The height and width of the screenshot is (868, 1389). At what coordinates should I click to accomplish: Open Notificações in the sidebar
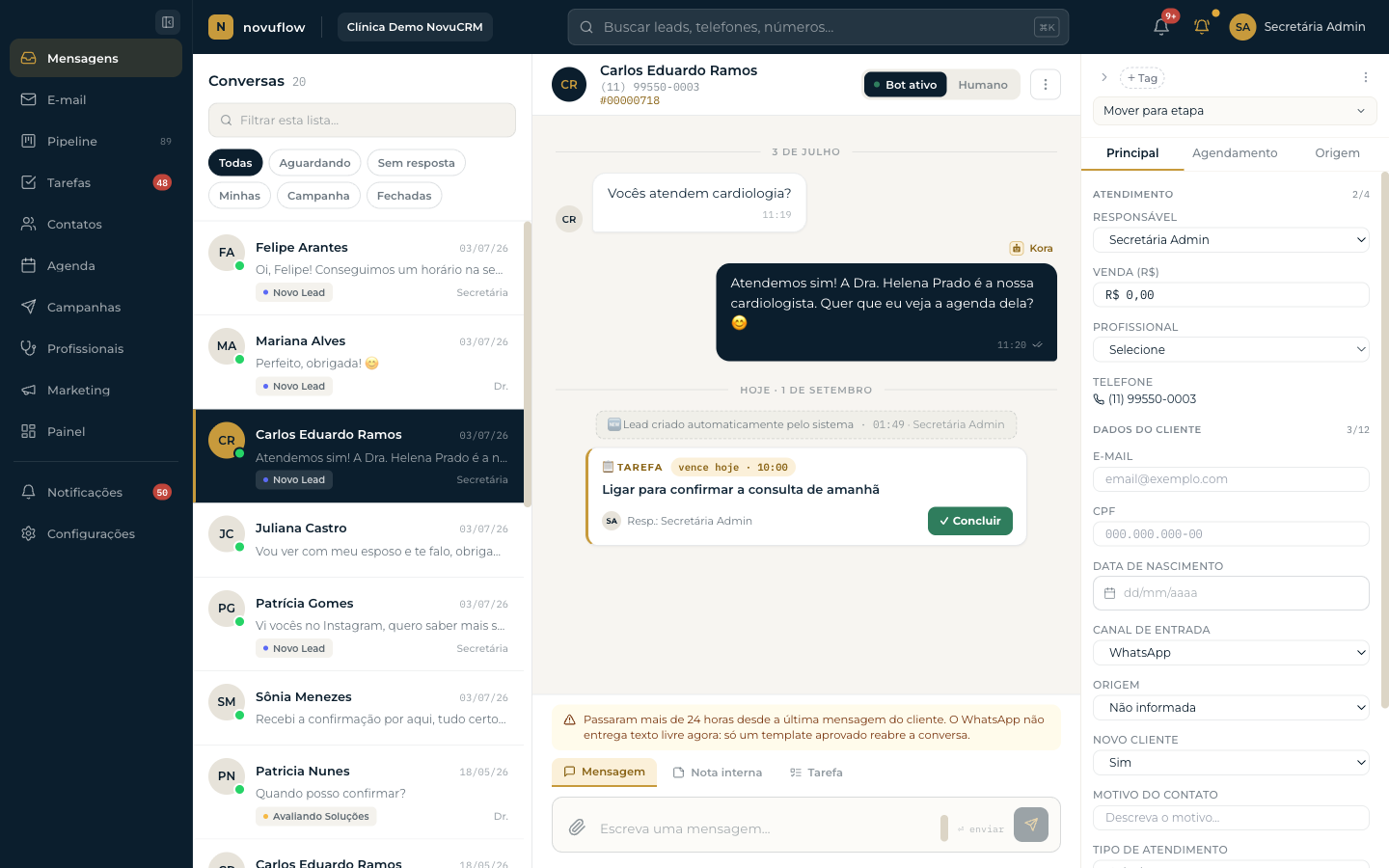[95, 492]
